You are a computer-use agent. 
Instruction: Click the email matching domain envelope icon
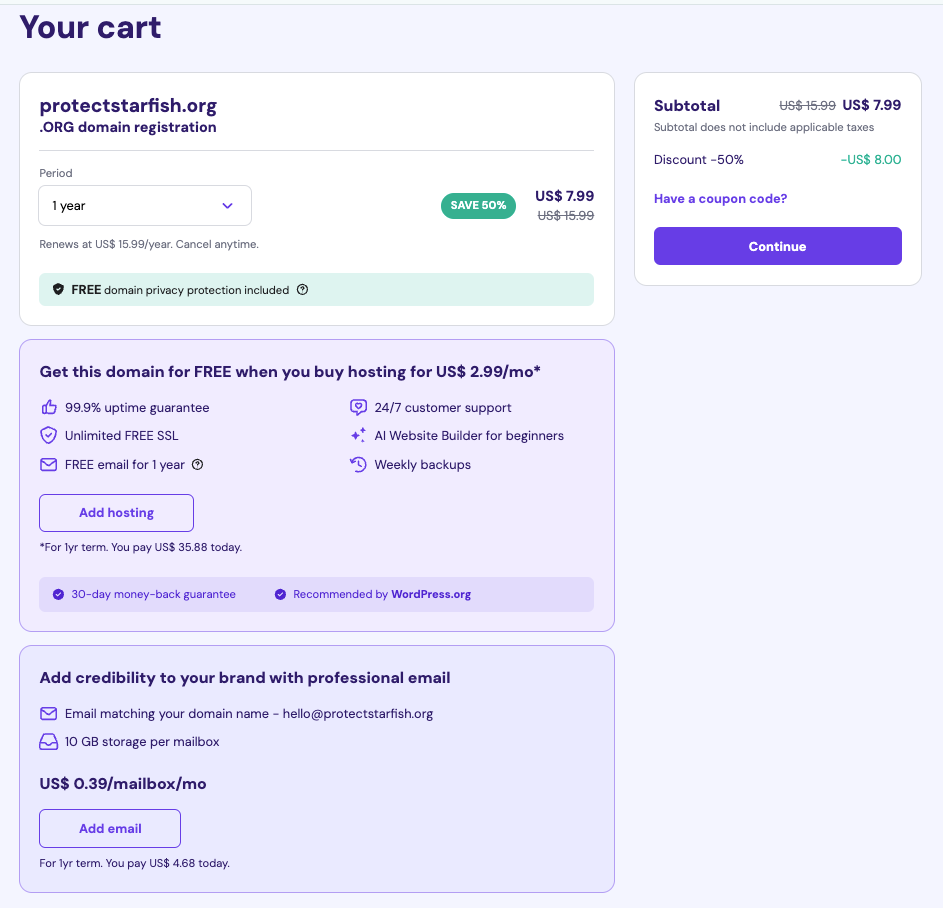tap(48, 713)
